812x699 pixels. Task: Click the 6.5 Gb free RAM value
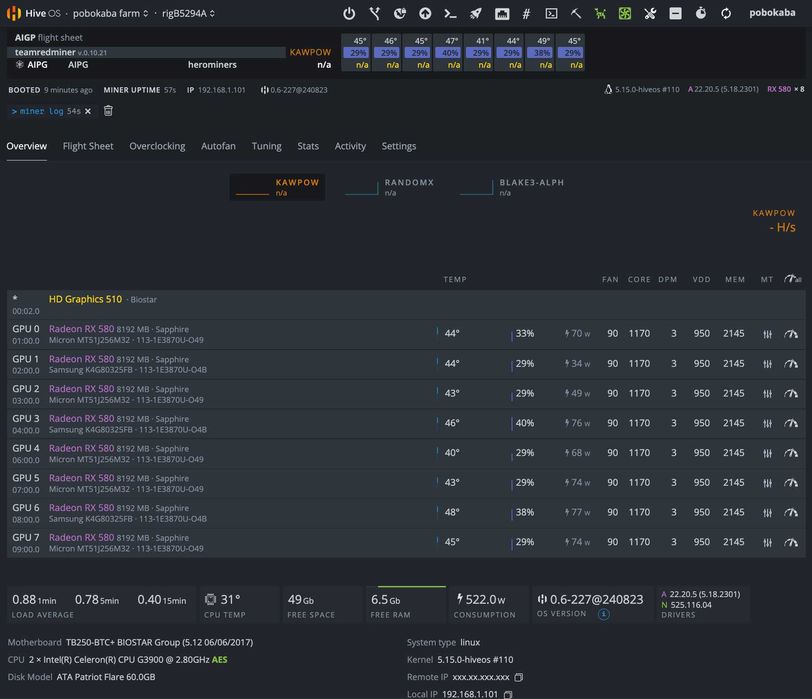click(385, 600)
